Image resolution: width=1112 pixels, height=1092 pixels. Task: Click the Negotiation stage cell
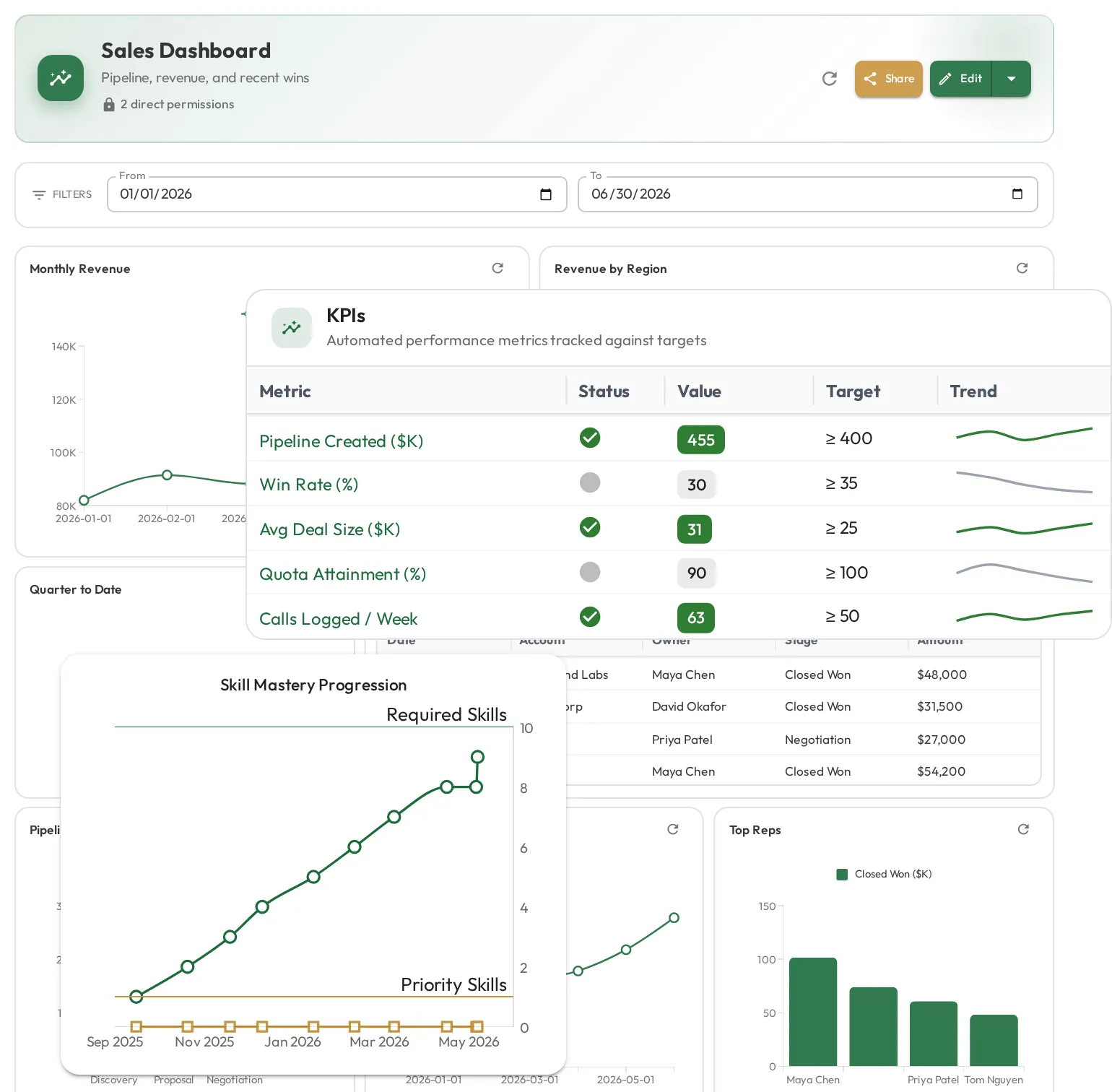click(x=817, y=740)
